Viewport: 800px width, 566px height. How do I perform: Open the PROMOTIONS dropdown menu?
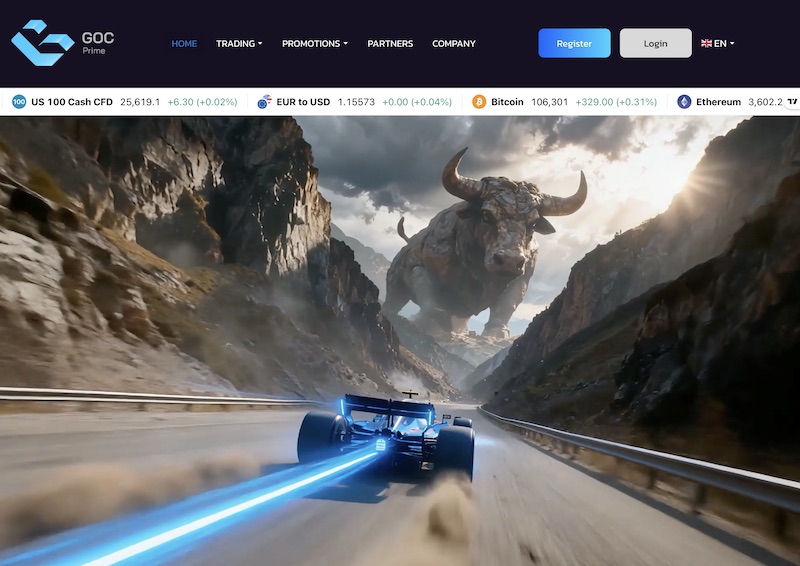(315, 44)
